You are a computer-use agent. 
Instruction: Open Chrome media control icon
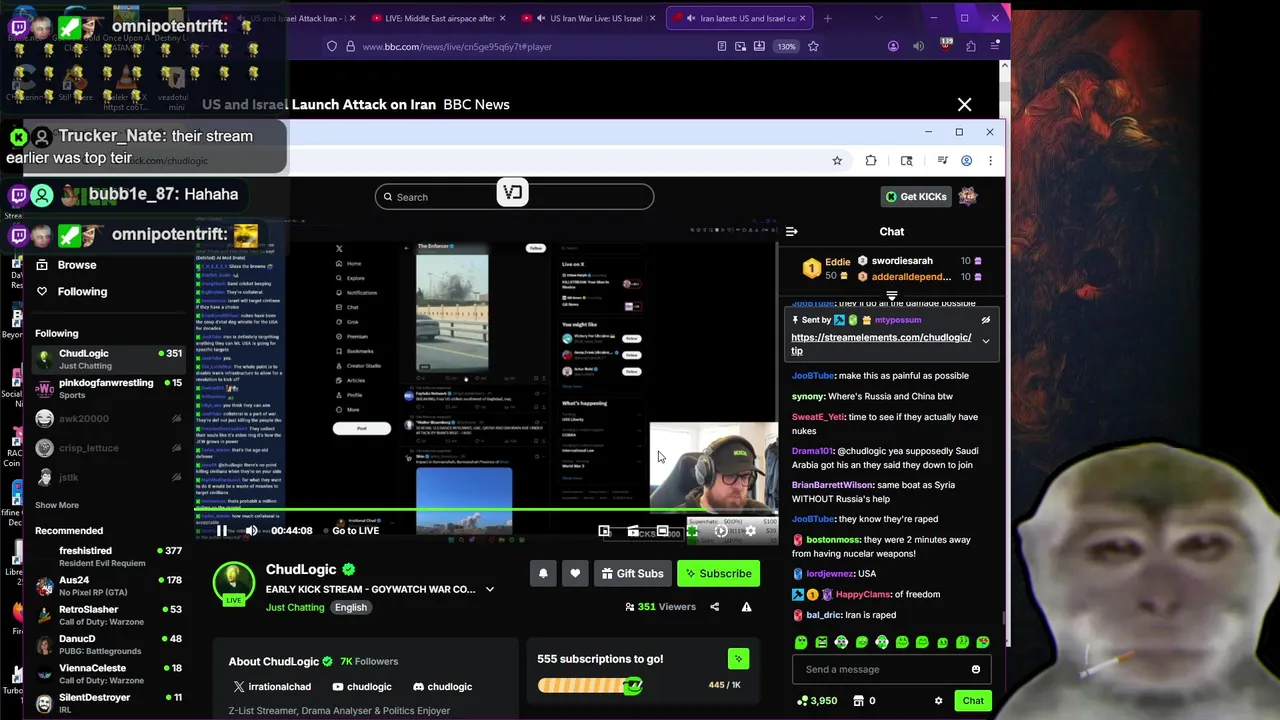click(x=942, y=161)
